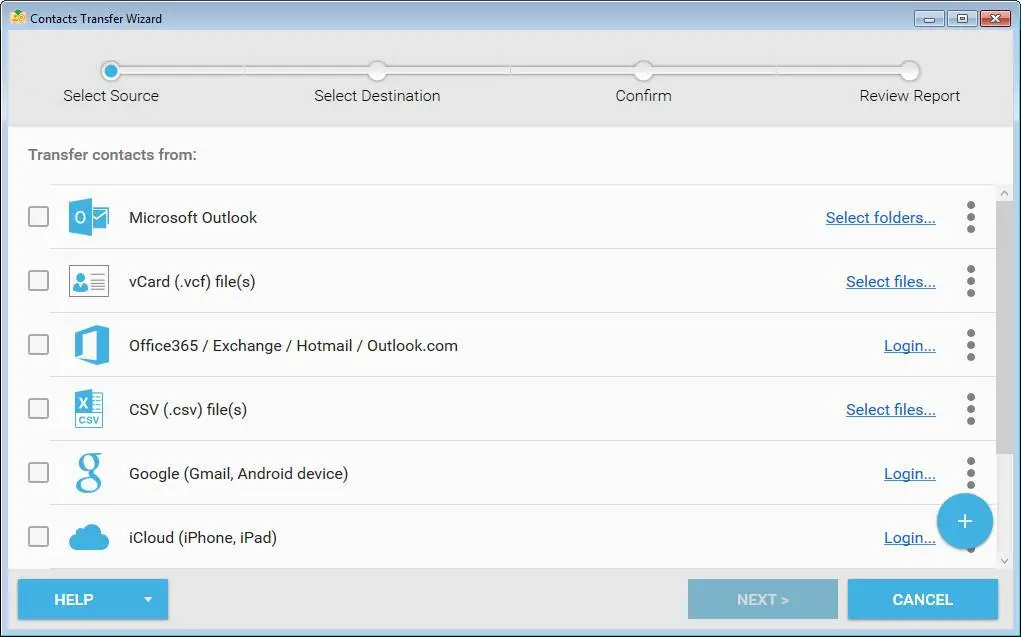Screen dimensions: 1021x637
Task: Tick the CSV (.csv) file(s) checkbox
Action: [x=38, y=408]
